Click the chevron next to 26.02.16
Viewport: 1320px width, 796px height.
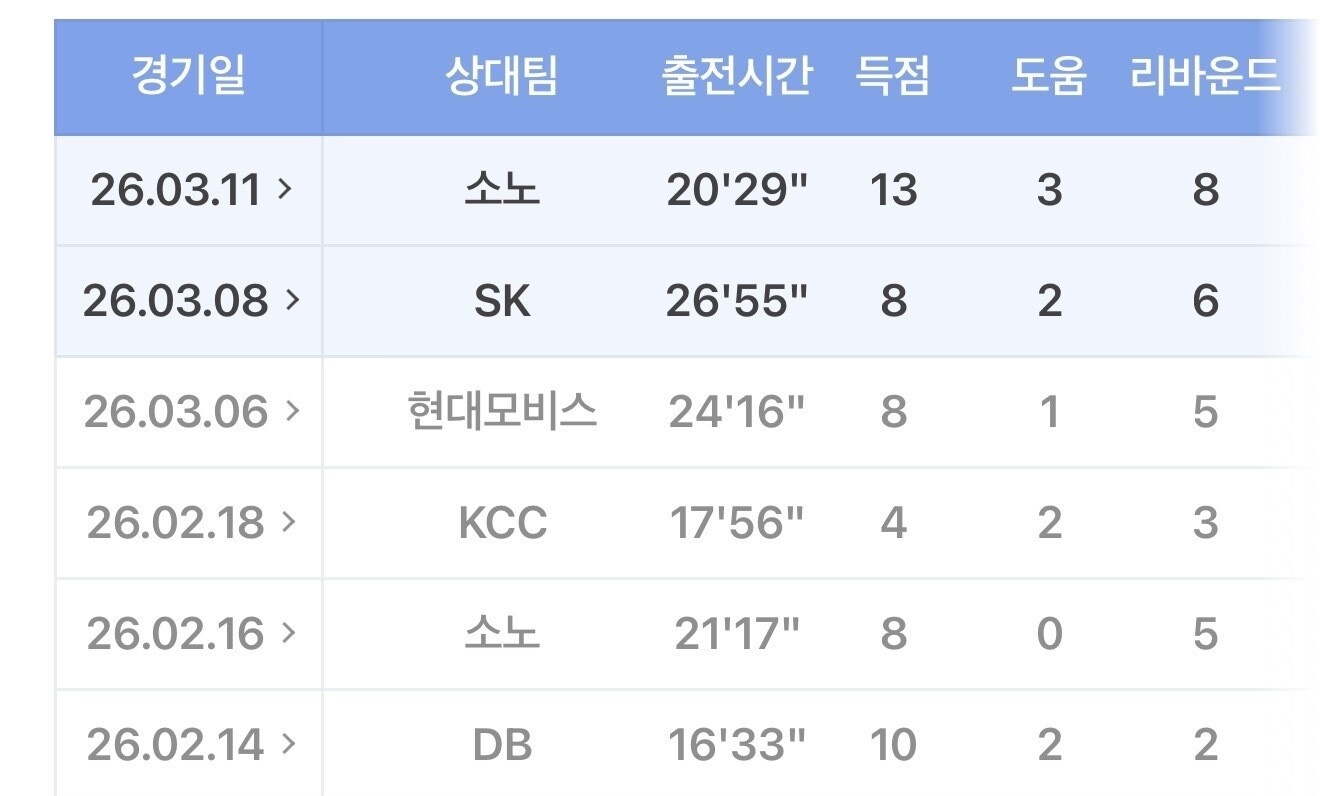click(289, 632)
